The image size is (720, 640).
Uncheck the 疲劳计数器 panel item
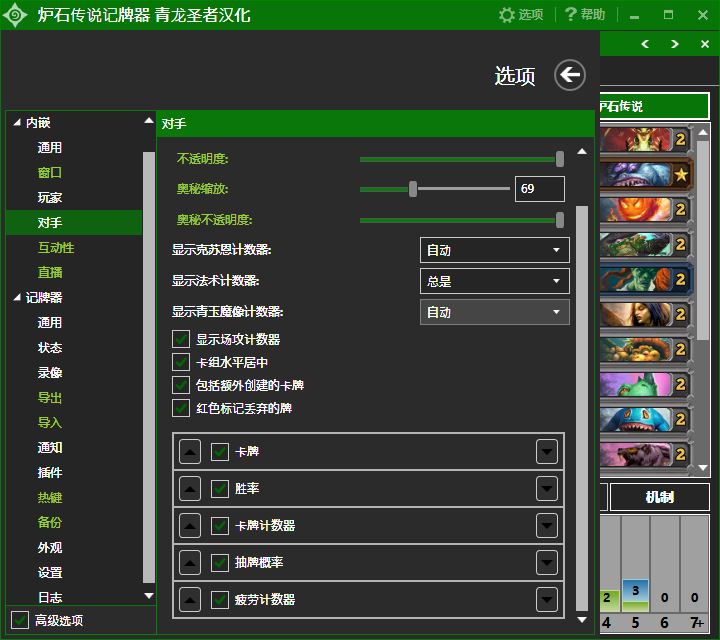point(219,600)
